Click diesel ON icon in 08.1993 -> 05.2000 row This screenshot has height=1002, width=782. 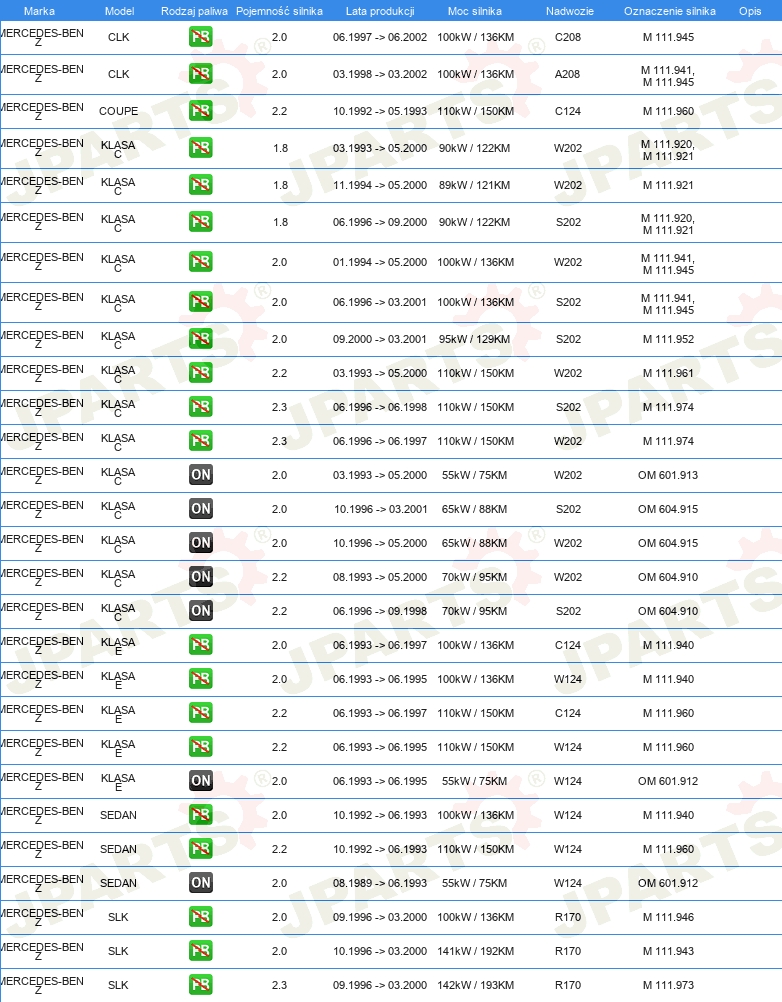tap(201, 577)
